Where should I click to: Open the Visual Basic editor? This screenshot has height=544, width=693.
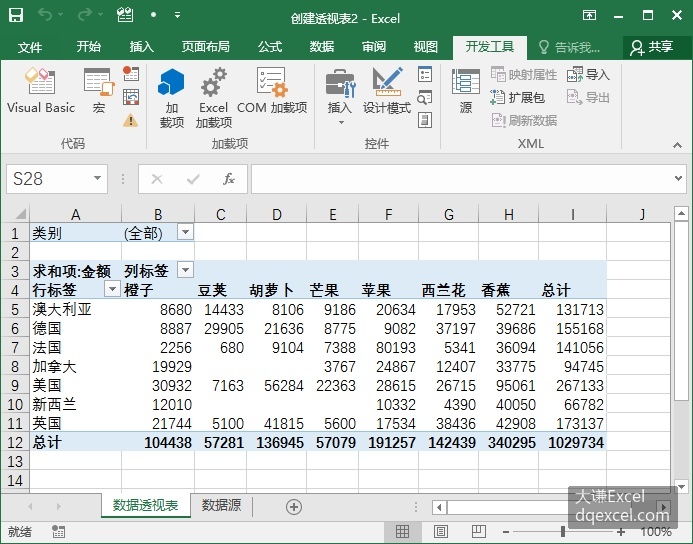click(x=41, y=91)
